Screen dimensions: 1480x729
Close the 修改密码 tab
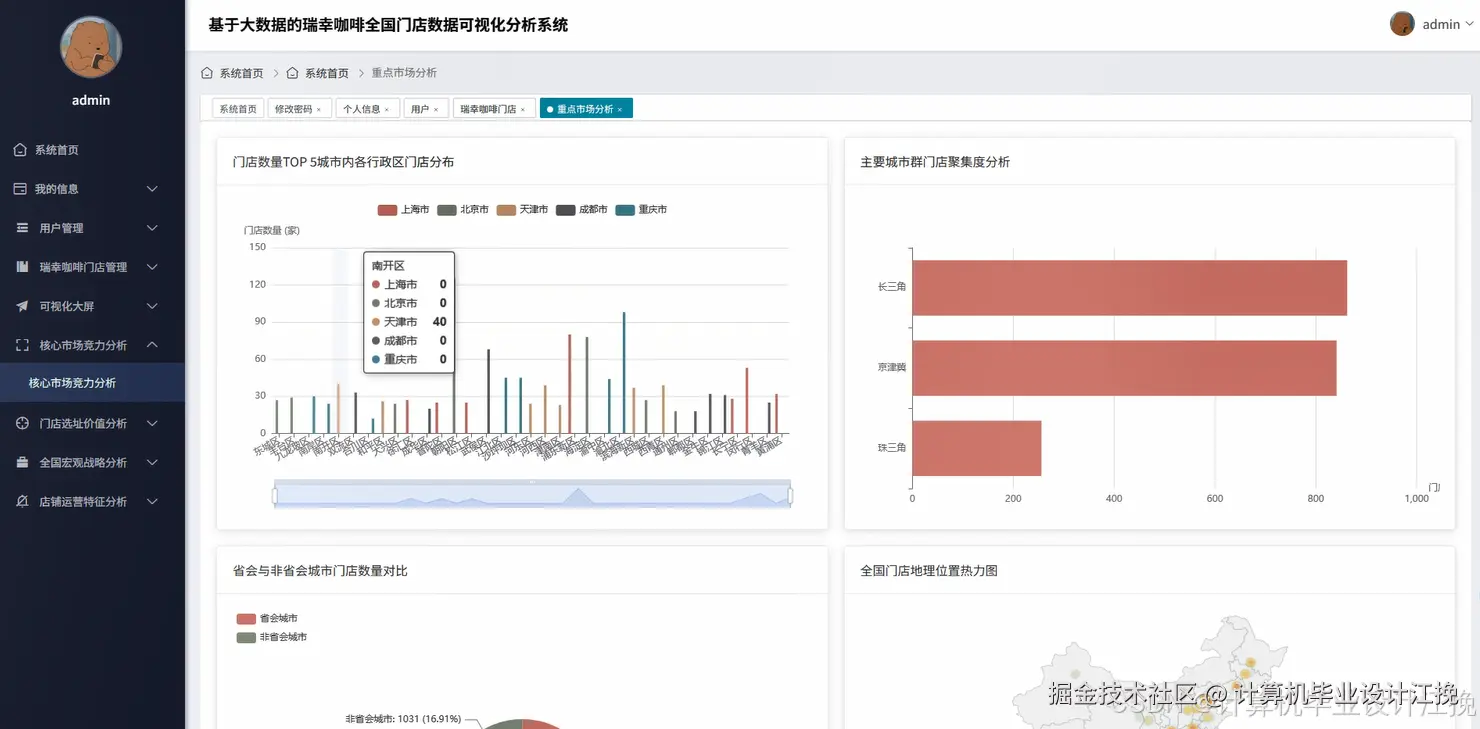point(319,109)
